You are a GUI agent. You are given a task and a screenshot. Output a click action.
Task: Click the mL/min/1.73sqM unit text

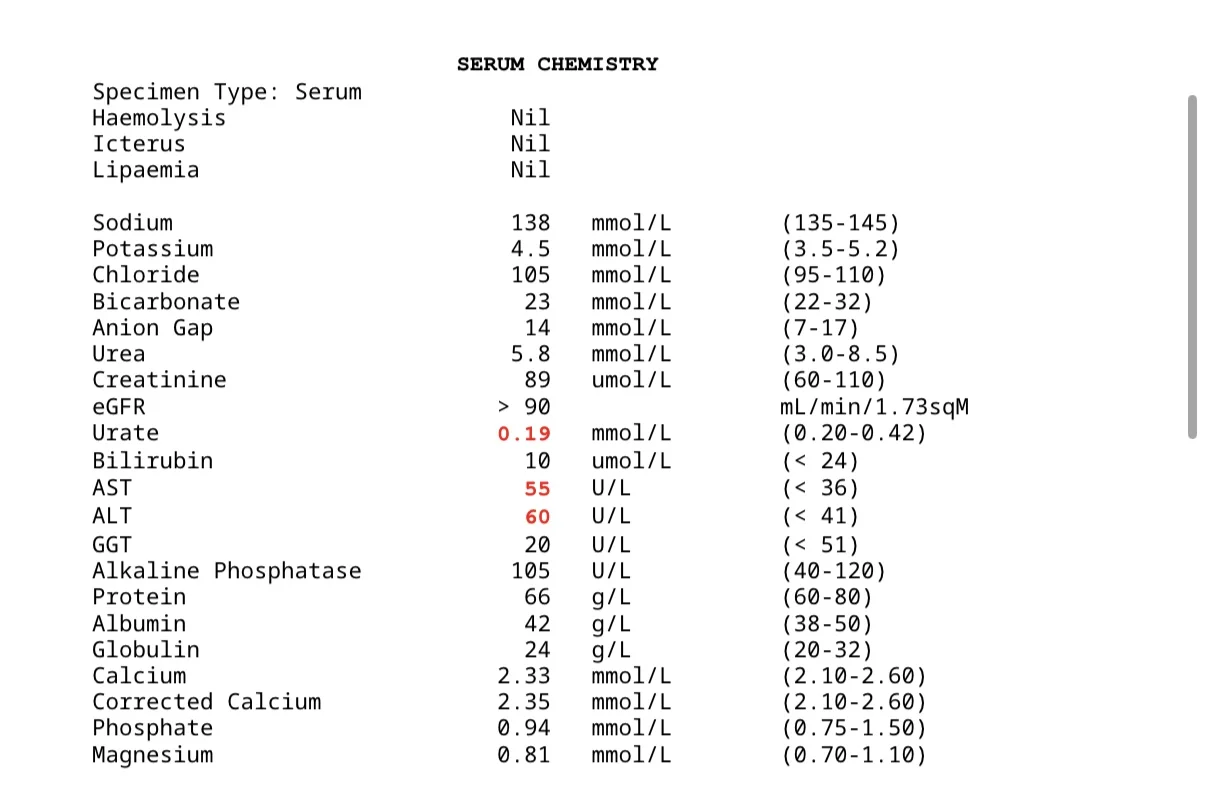pyautogui.click(x=874, y=407)
